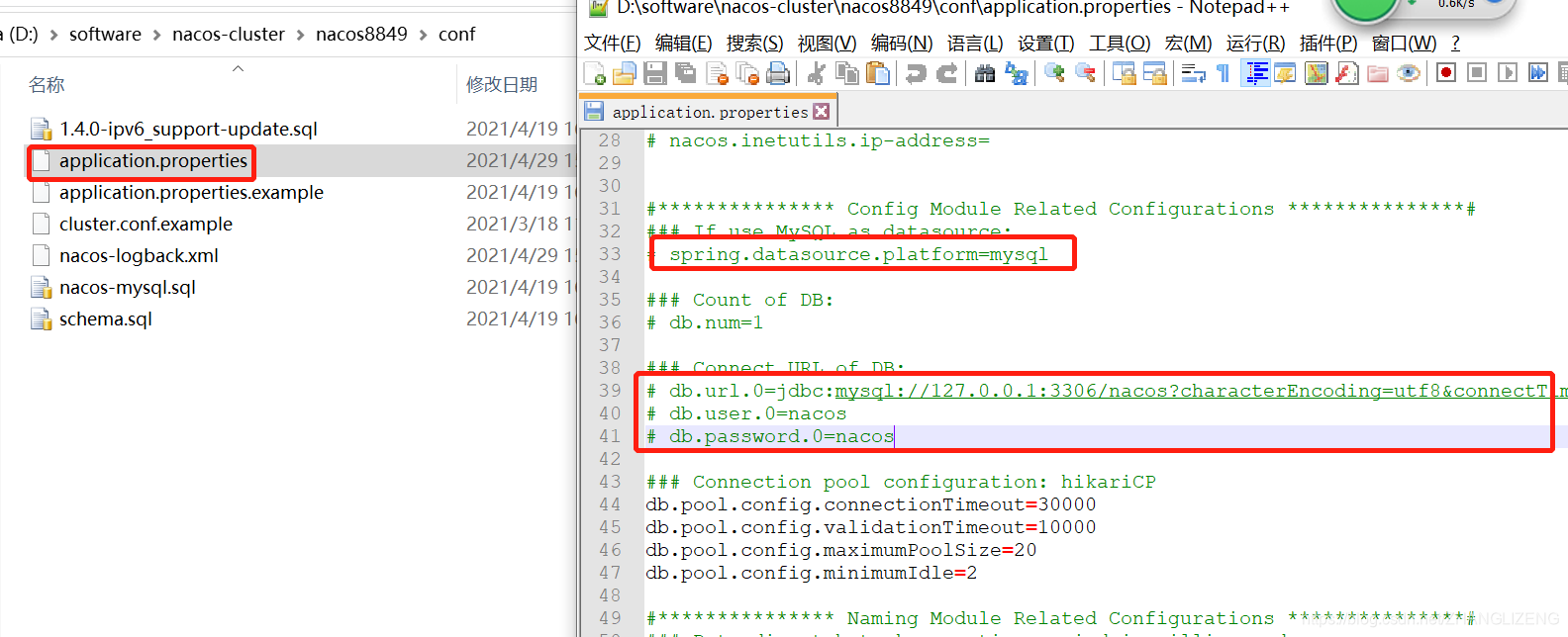Open the 窗口(W) menu
Image resolution: width=1568 pixels, height=637 pixels.
[1405, 44]
